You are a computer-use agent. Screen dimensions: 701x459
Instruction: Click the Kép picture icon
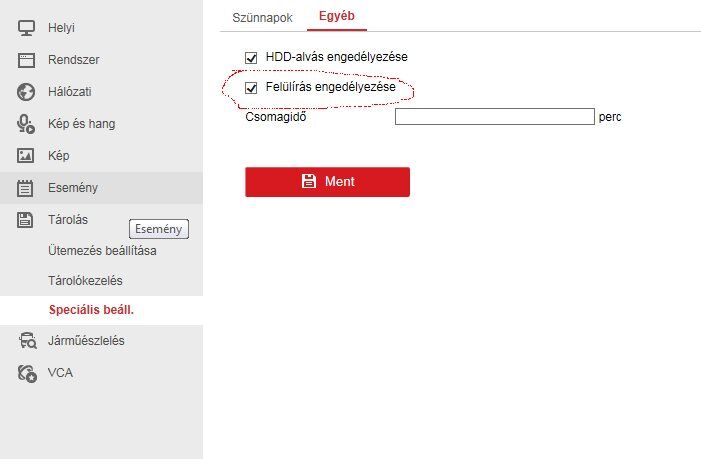pyautogui.click(x=25, y=156)
